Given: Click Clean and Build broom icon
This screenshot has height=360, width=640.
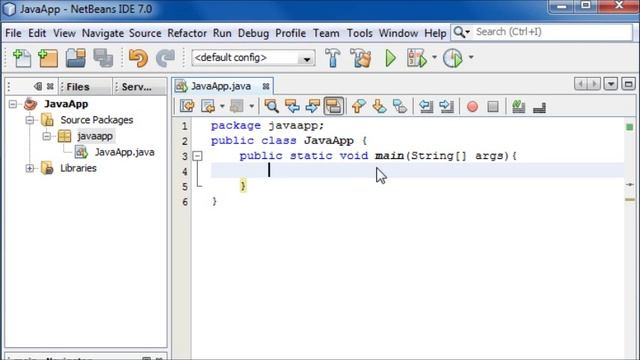Looking at the screenshot, I should (x=361, y=58).
